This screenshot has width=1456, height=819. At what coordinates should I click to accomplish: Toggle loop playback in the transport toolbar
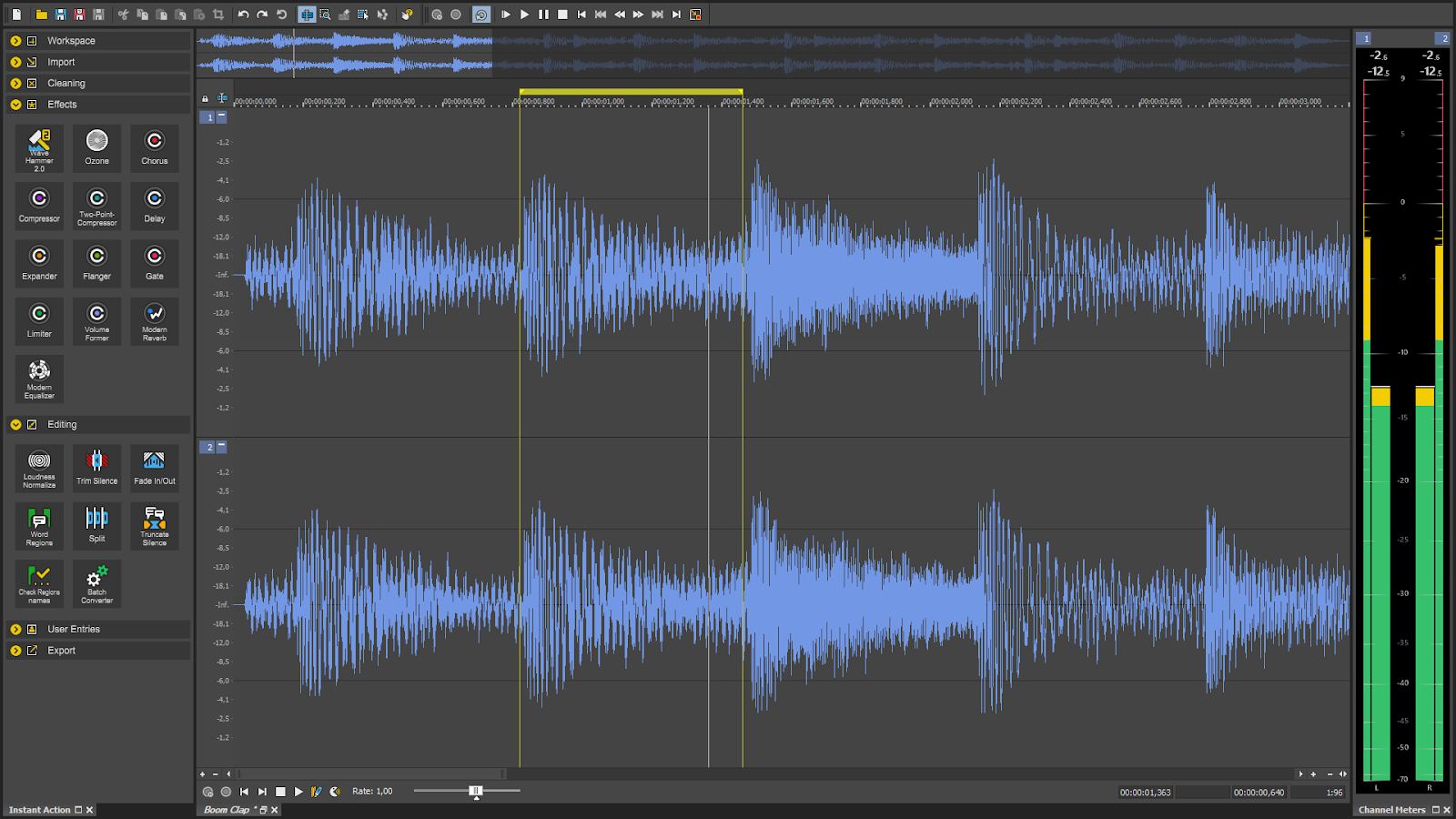pyautogui.click(x=480, y=15)
